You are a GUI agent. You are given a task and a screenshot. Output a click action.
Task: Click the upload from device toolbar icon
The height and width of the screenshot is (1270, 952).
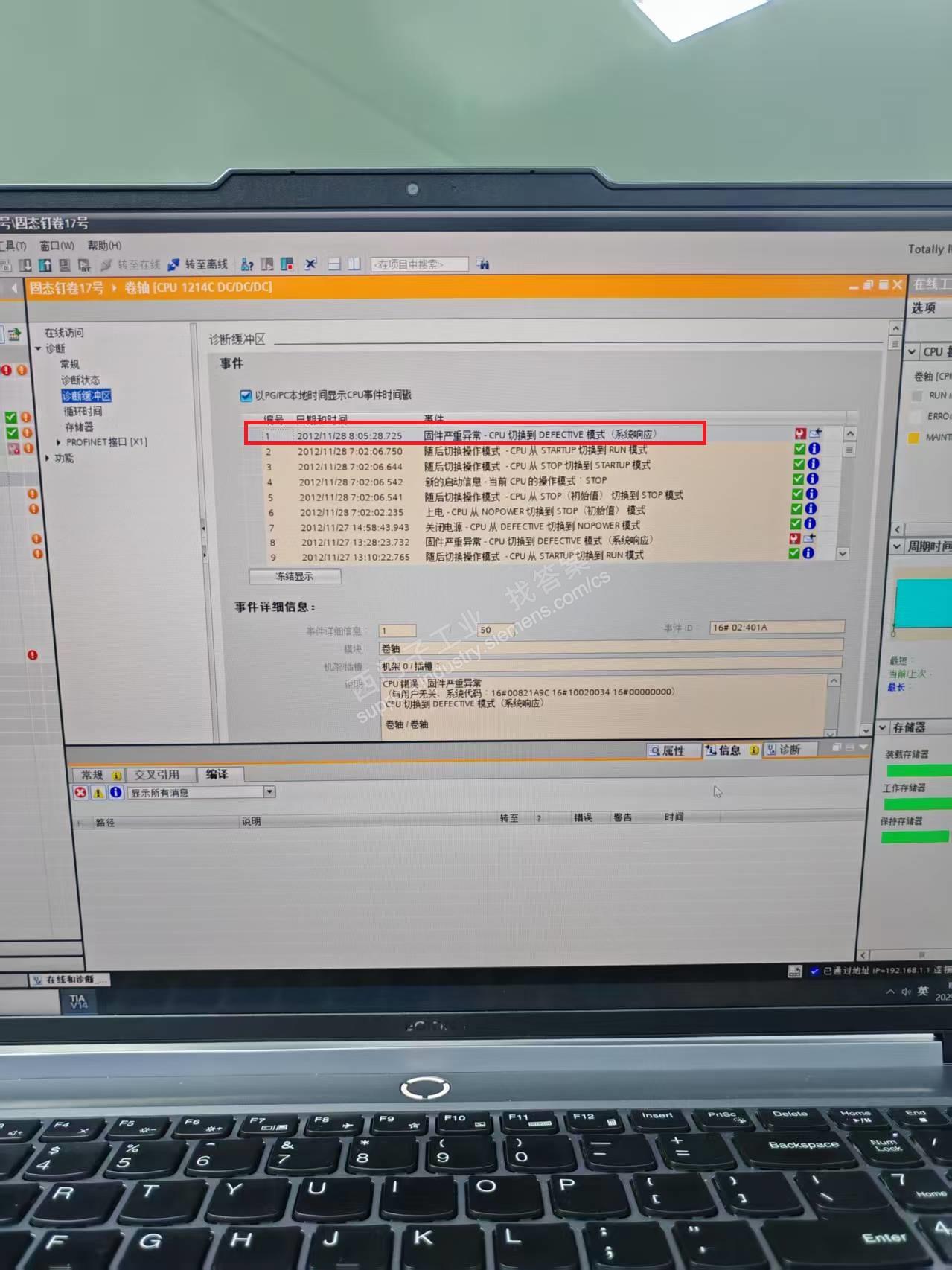click(x=45, y=265)
